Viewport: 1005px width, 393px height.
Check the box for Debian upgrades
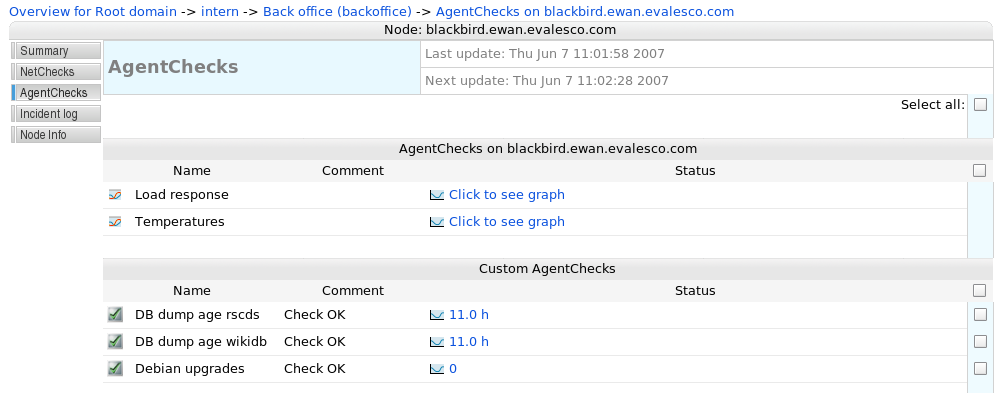click(980, 368)
